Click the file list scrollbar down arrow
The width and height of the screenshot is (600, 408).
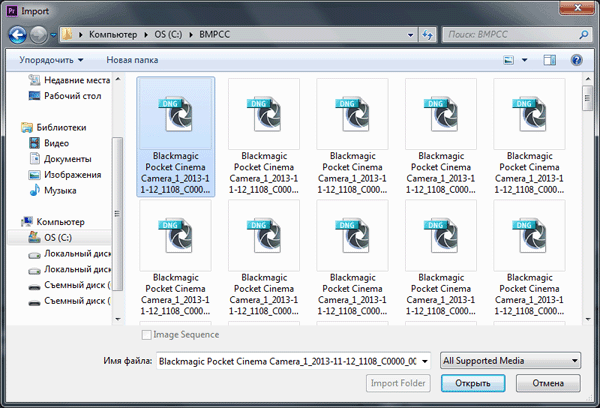coord(588,319)
